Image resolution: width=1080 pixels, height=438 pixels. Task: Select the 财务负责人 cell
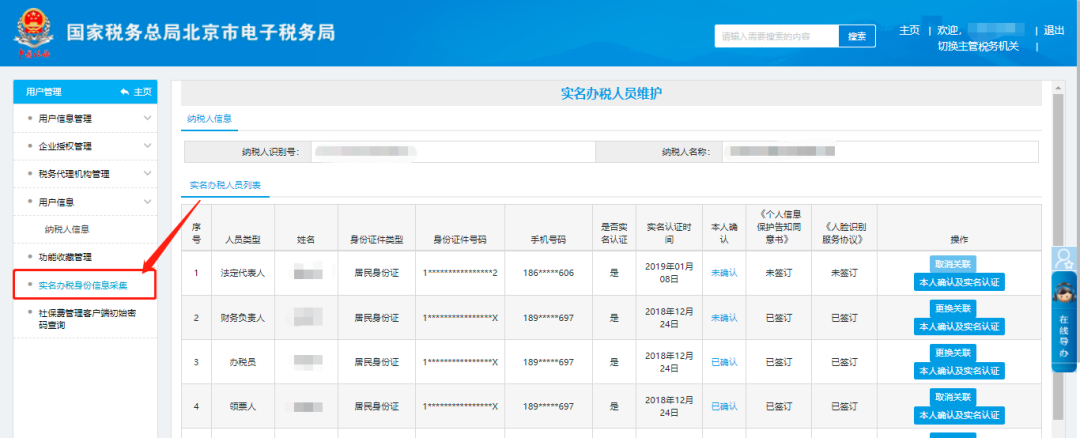(242, 317)
